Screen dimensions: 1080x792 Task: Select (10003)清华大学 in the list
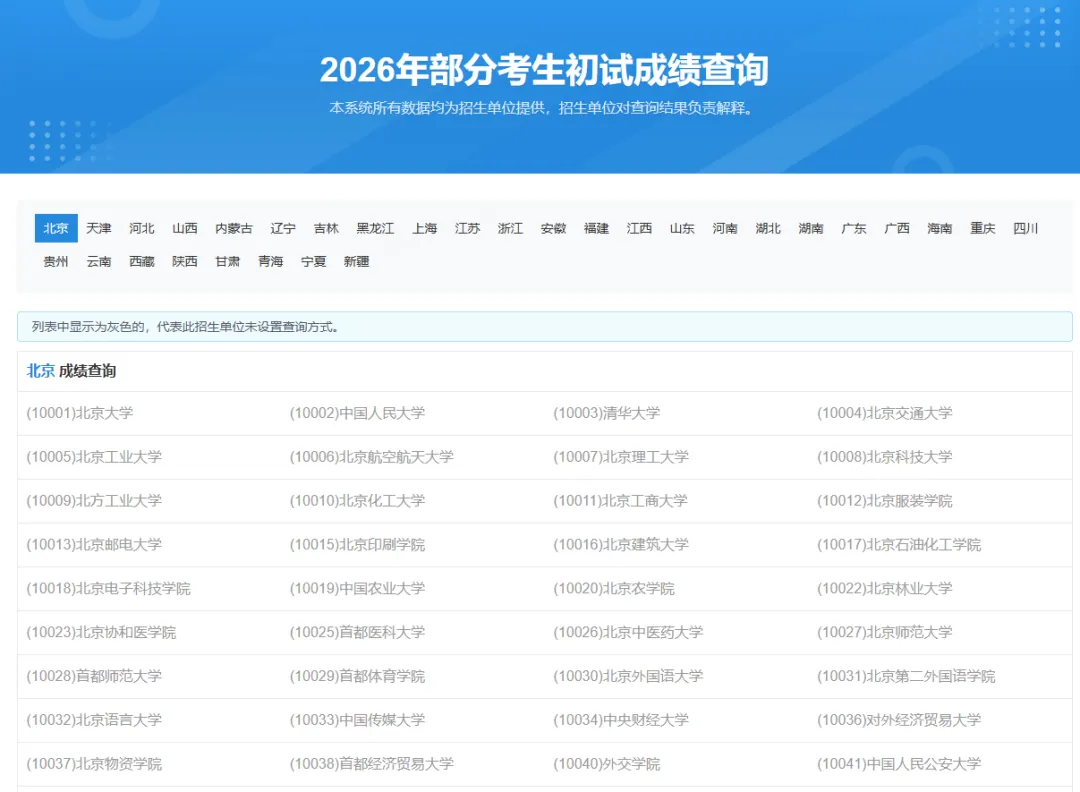607,413
